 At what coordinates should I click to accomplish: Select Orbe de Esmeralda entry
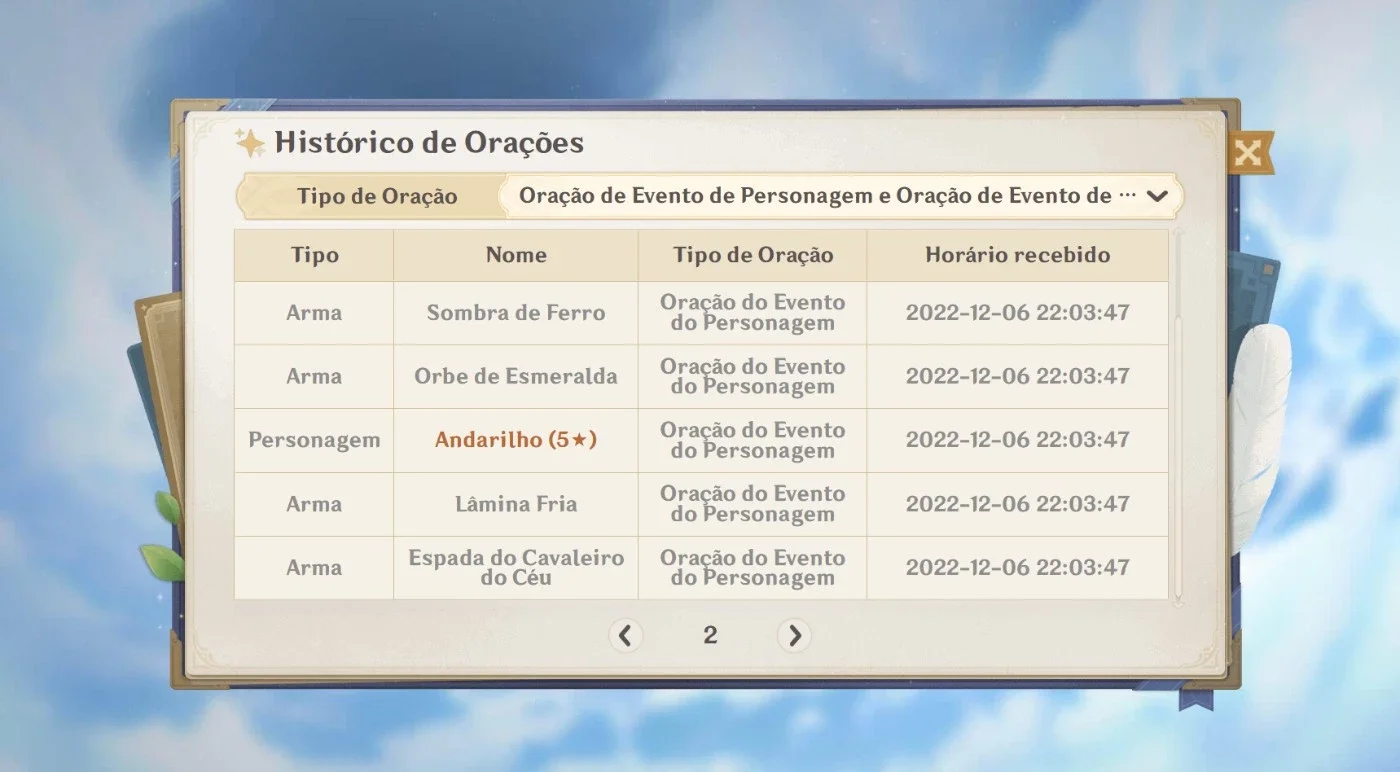coord(516,377)
